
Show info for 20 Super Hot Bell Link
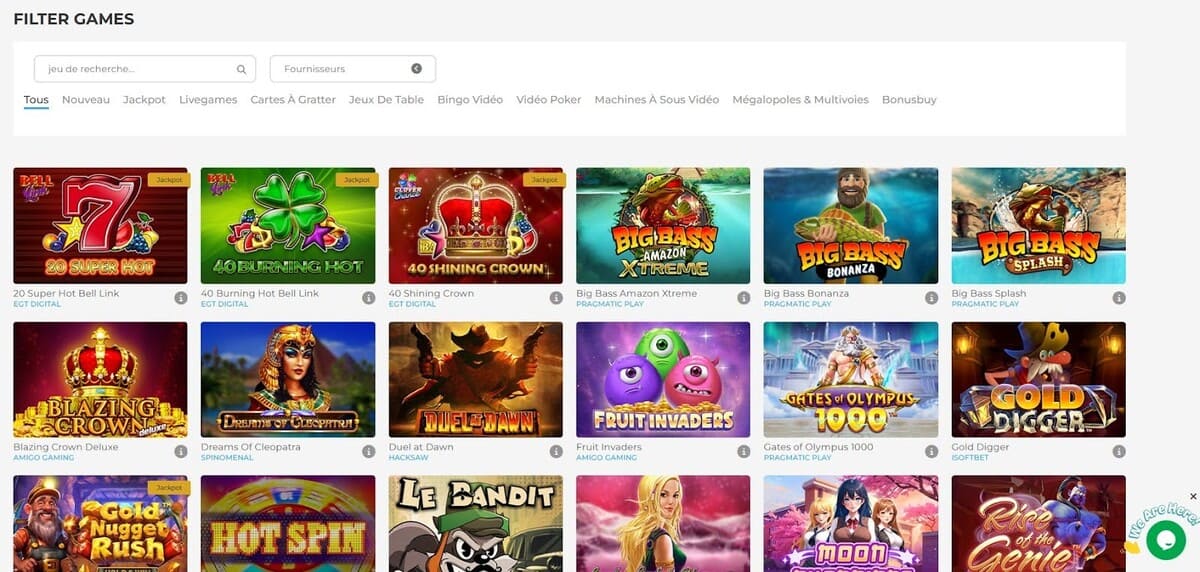click(x=181, y=298)
